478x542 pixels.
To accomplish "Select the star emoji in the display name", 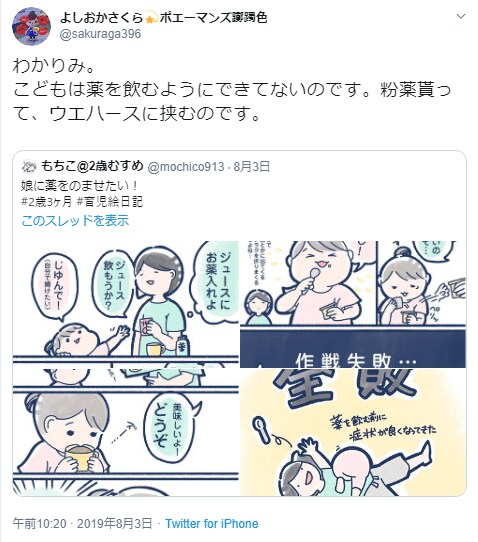I will [x=151, y=18].
